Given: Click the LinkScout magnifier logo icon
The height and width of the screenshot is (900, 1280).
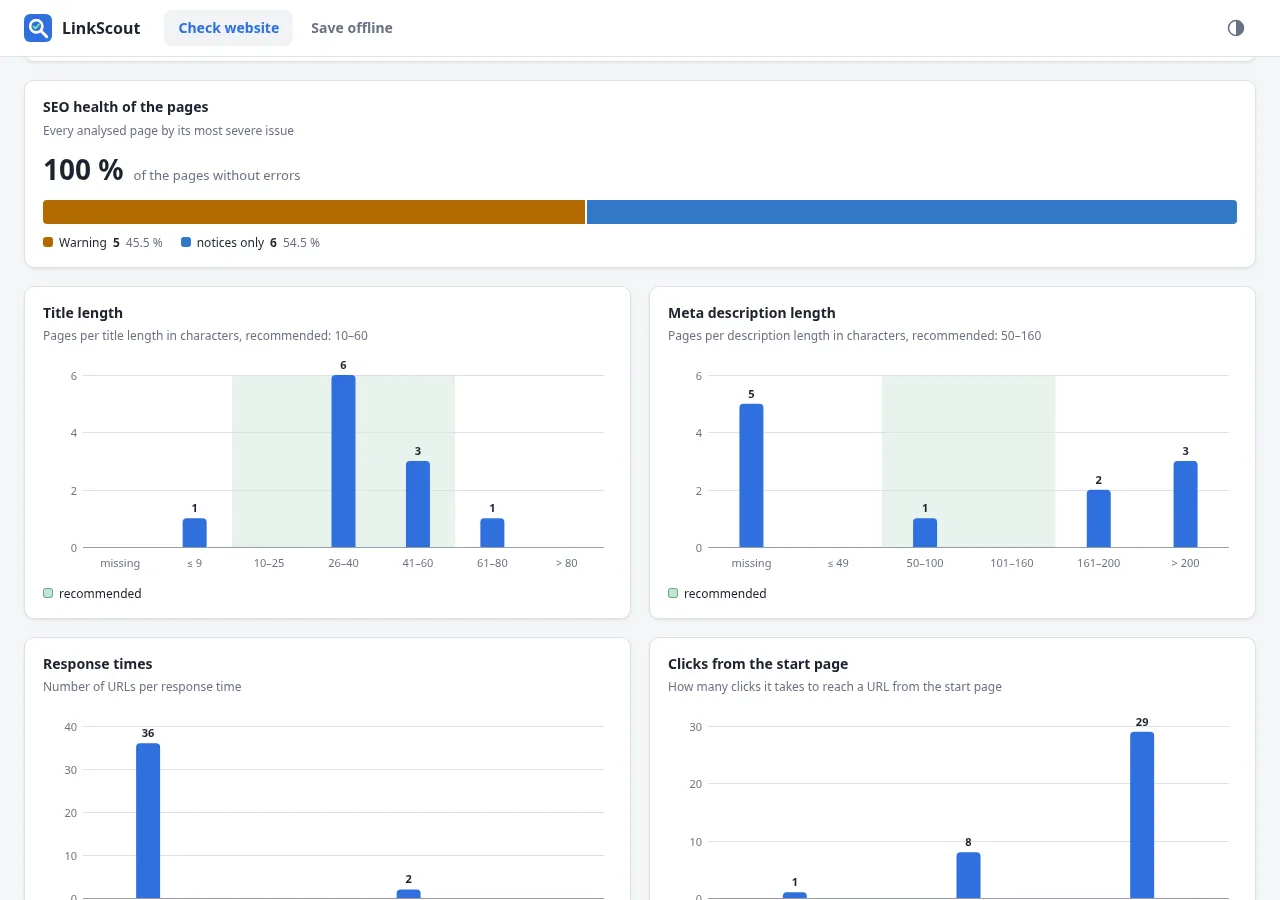Looking at the screenshot, I should click(x=38, y=28).
